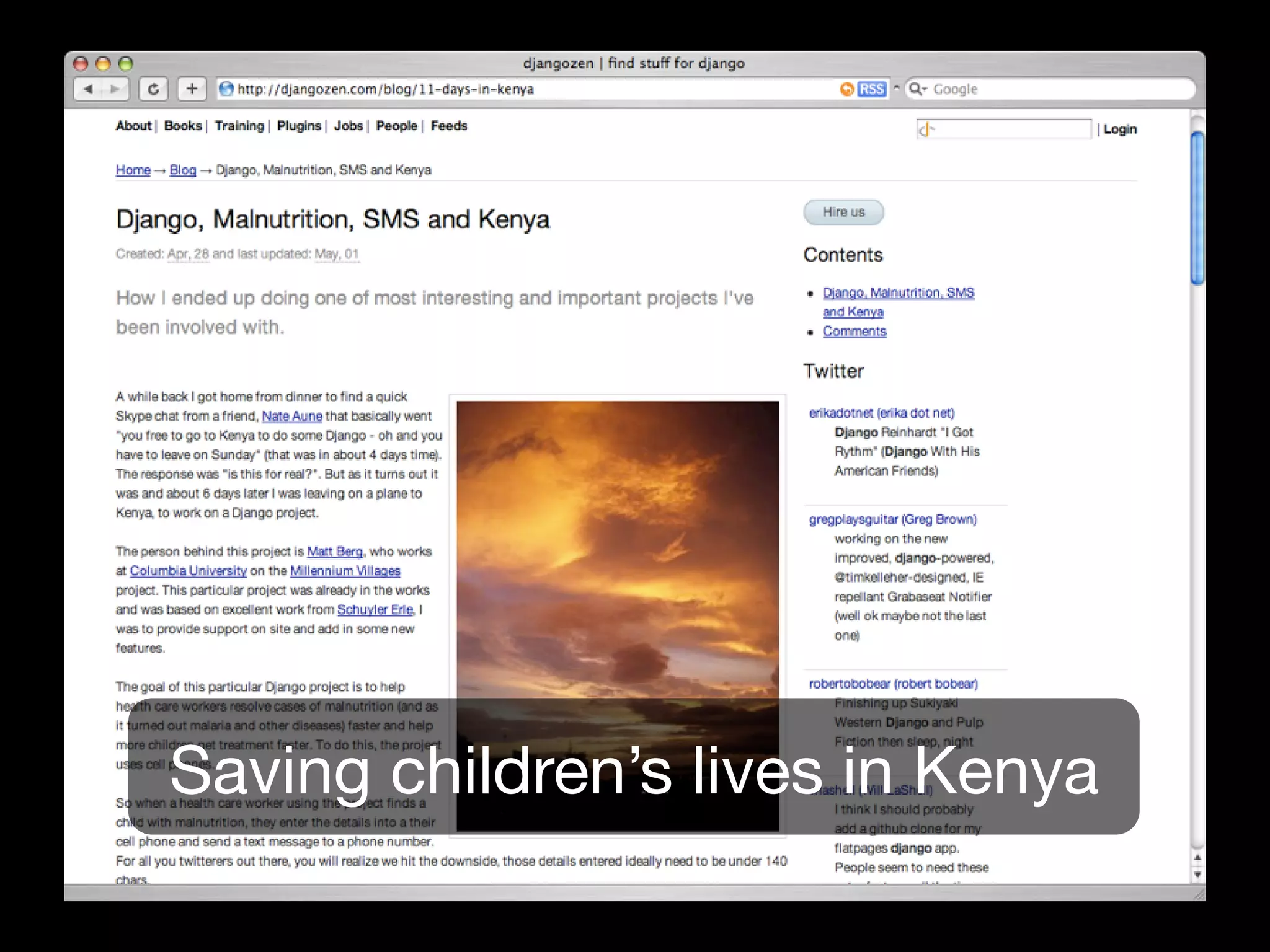
Task: Open the Books menu item
Action: (x=183, y=126)
